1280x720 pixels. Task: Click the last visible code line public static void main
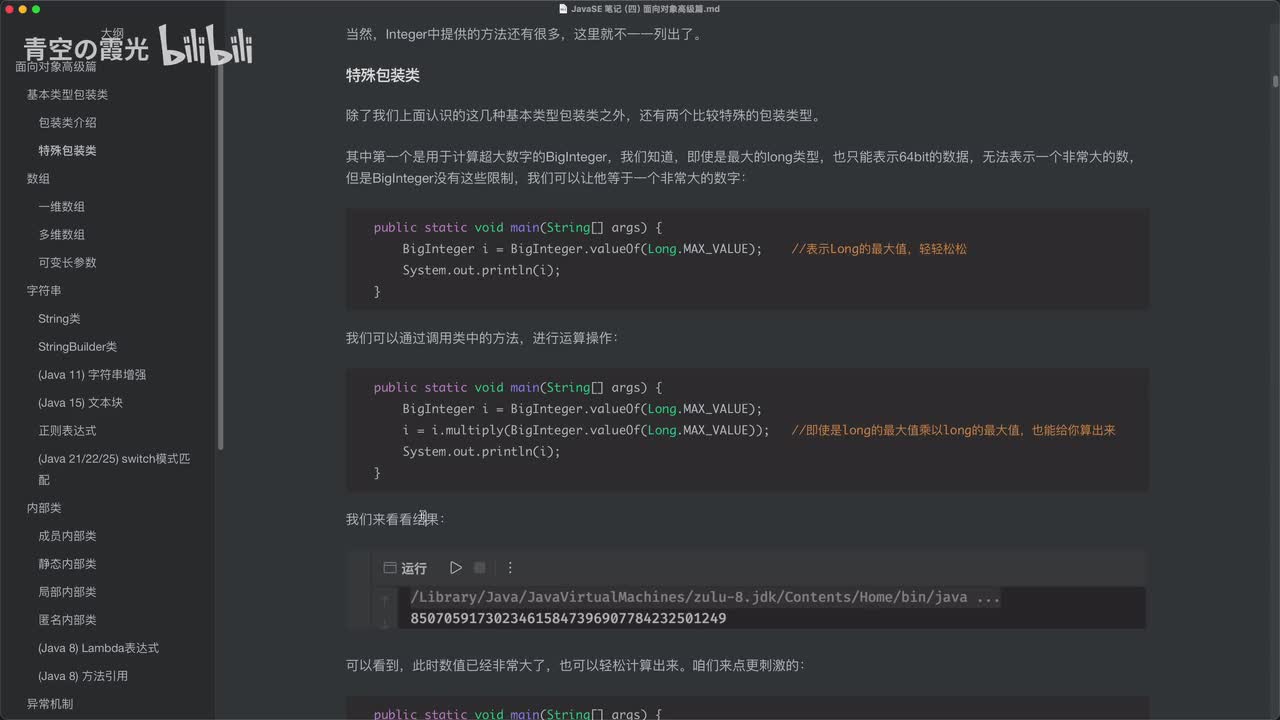518,714
